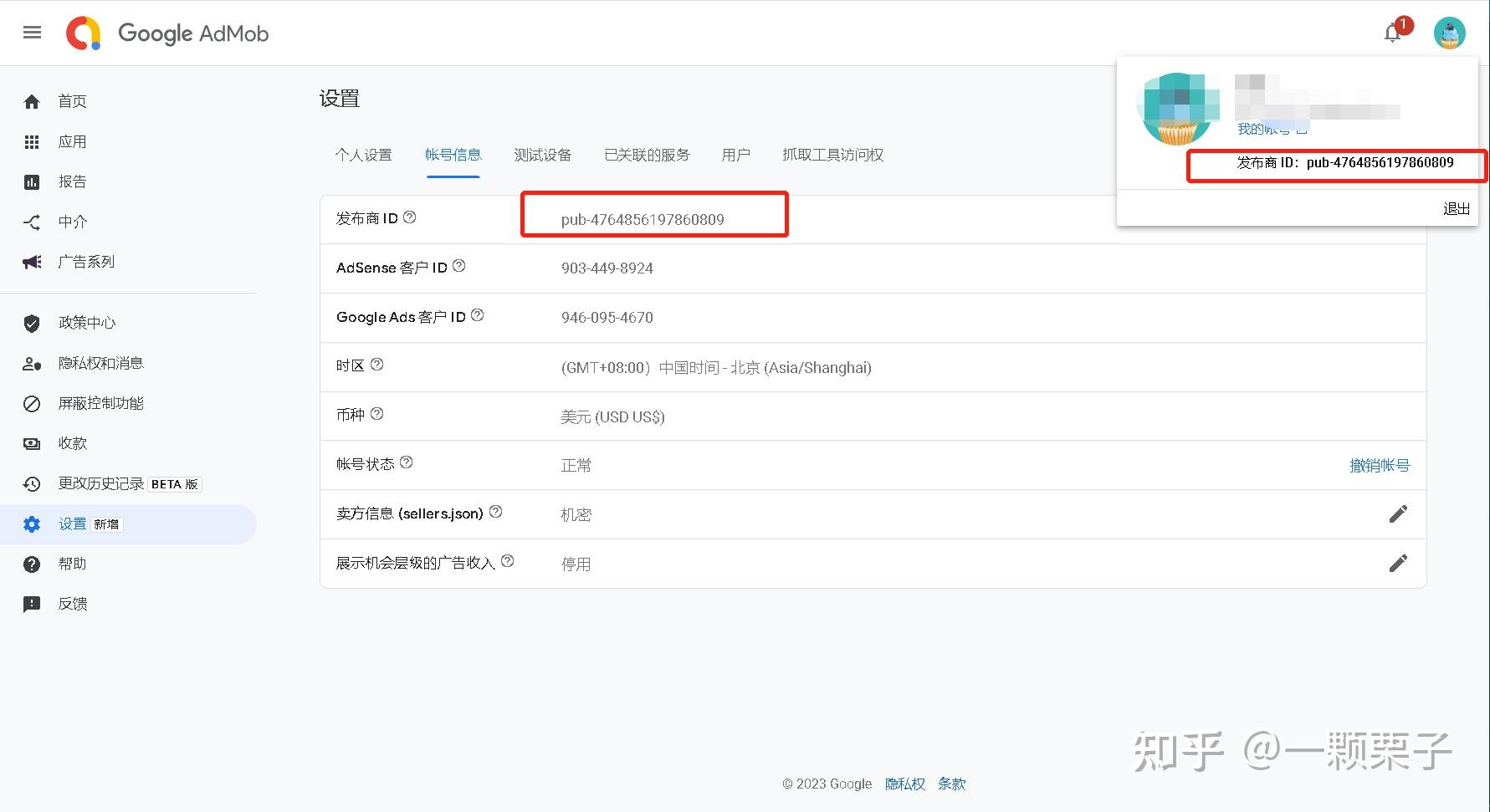Edit 展示机会层级的广告收入 setting

coord(1398,563)
